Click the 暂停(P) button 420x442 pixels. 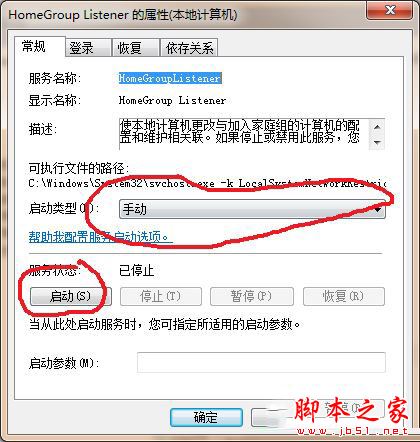click(x=252, y=296)
